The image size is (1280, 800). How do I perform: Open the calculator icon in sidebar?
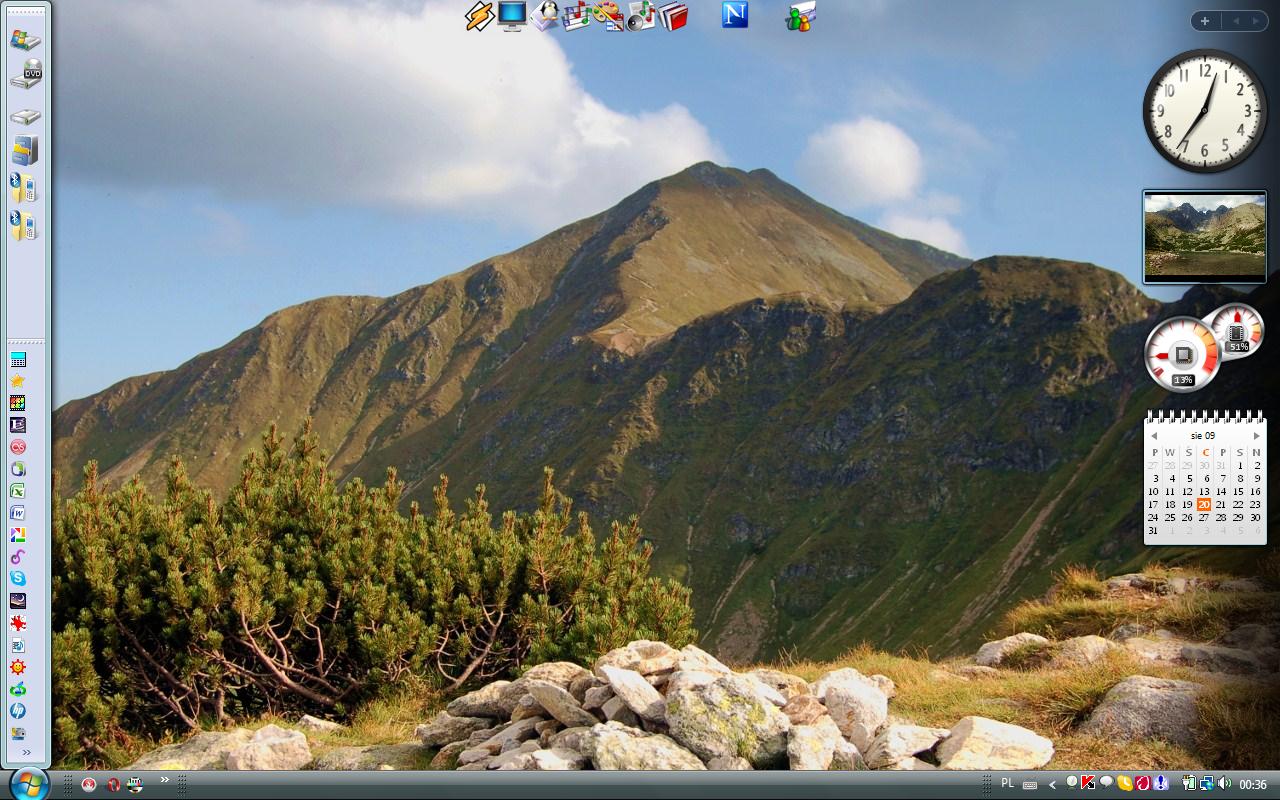[x=17, y=360]
